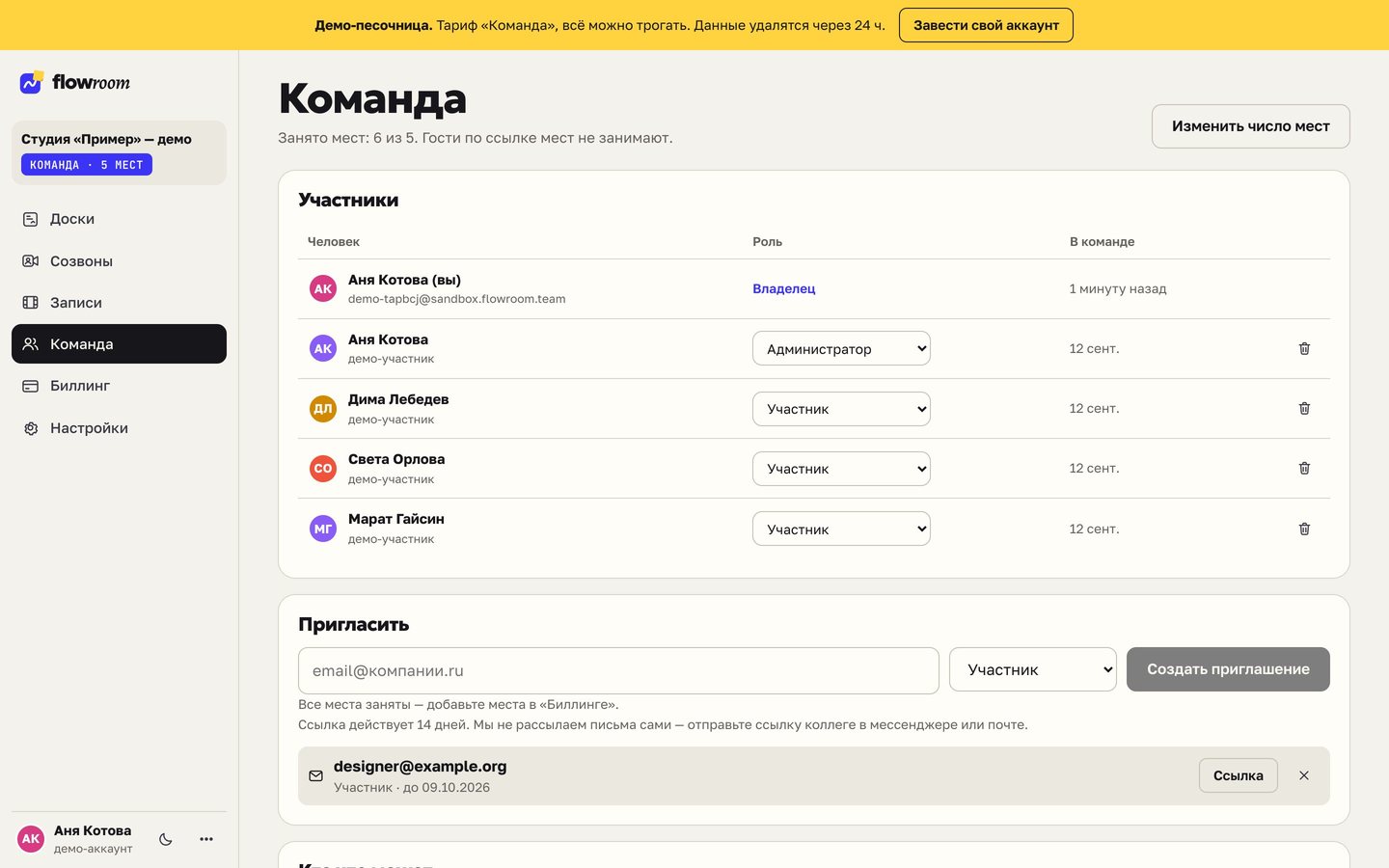Open the Созвоны section
Image resolution: width=1389 pixels, height=868 pixels.
[x=119, y=260]
